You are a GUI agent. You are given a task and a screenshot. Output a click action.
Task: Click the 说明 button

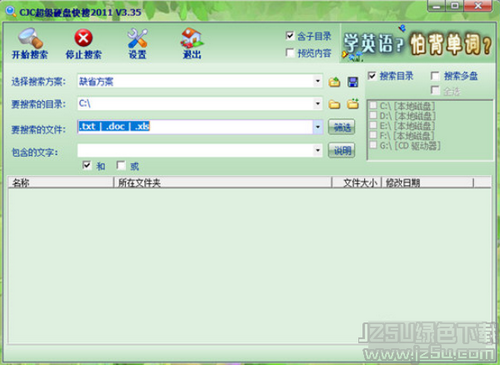(342, 150)
